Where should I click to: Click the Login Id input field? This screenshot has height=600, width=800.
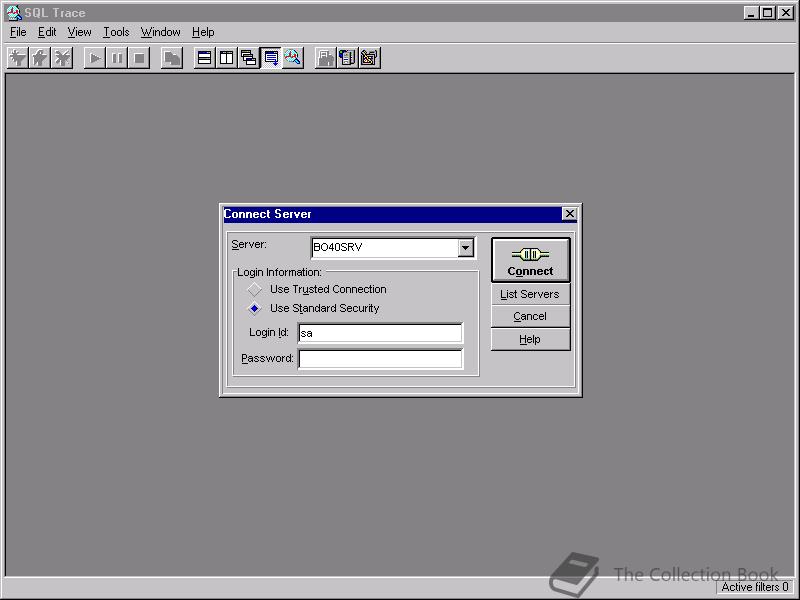(x=380, y=333)
